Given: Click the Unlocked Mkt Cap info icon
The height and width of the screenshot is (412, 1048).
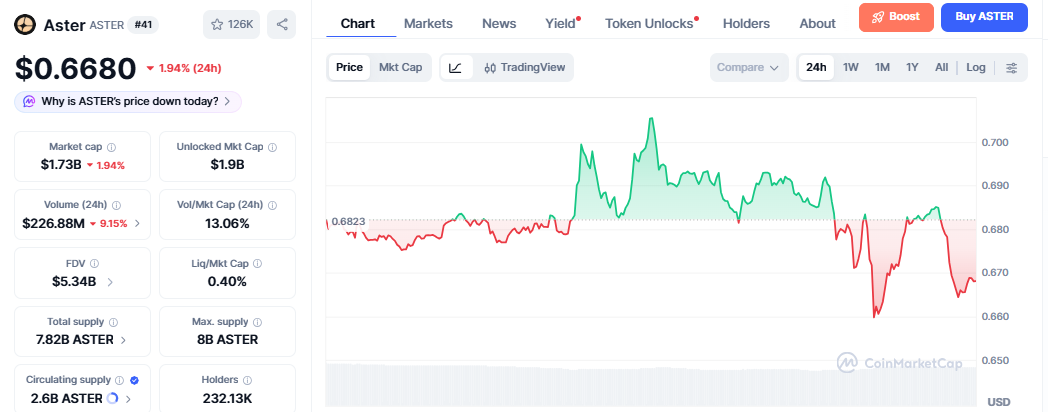Looking at the screenshot, I should (x=273, y=146).
